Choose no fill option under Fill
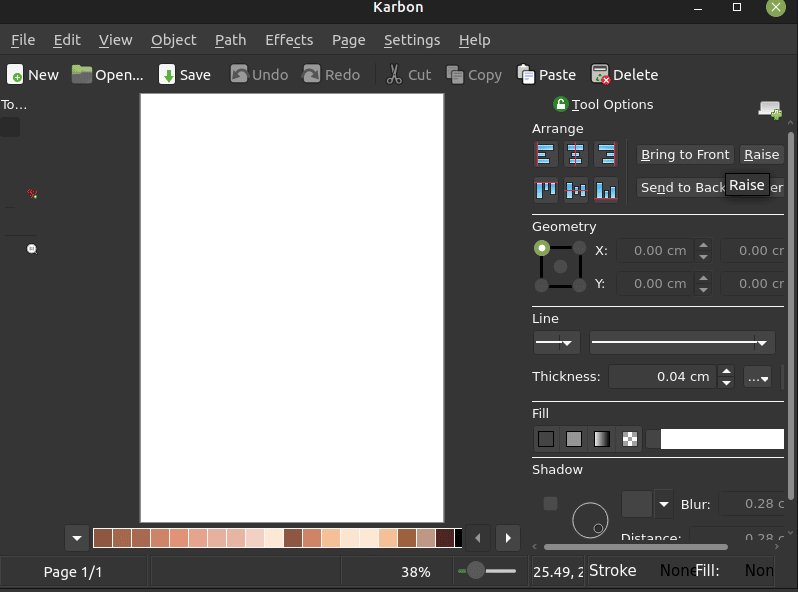 (546, 439)
